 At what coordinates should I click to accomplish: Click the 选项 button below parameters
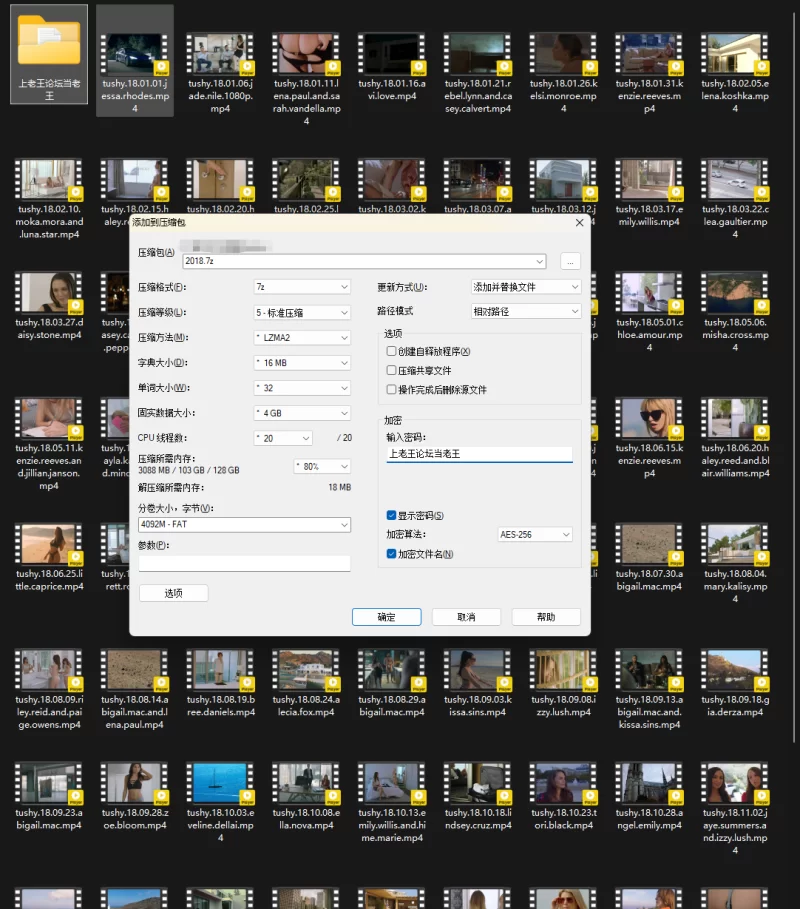173,593
